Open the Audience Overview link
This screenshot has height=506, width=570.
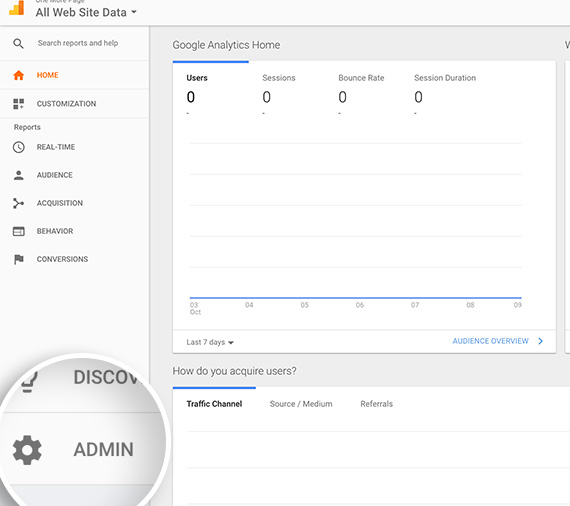click(x=490, y=341)
